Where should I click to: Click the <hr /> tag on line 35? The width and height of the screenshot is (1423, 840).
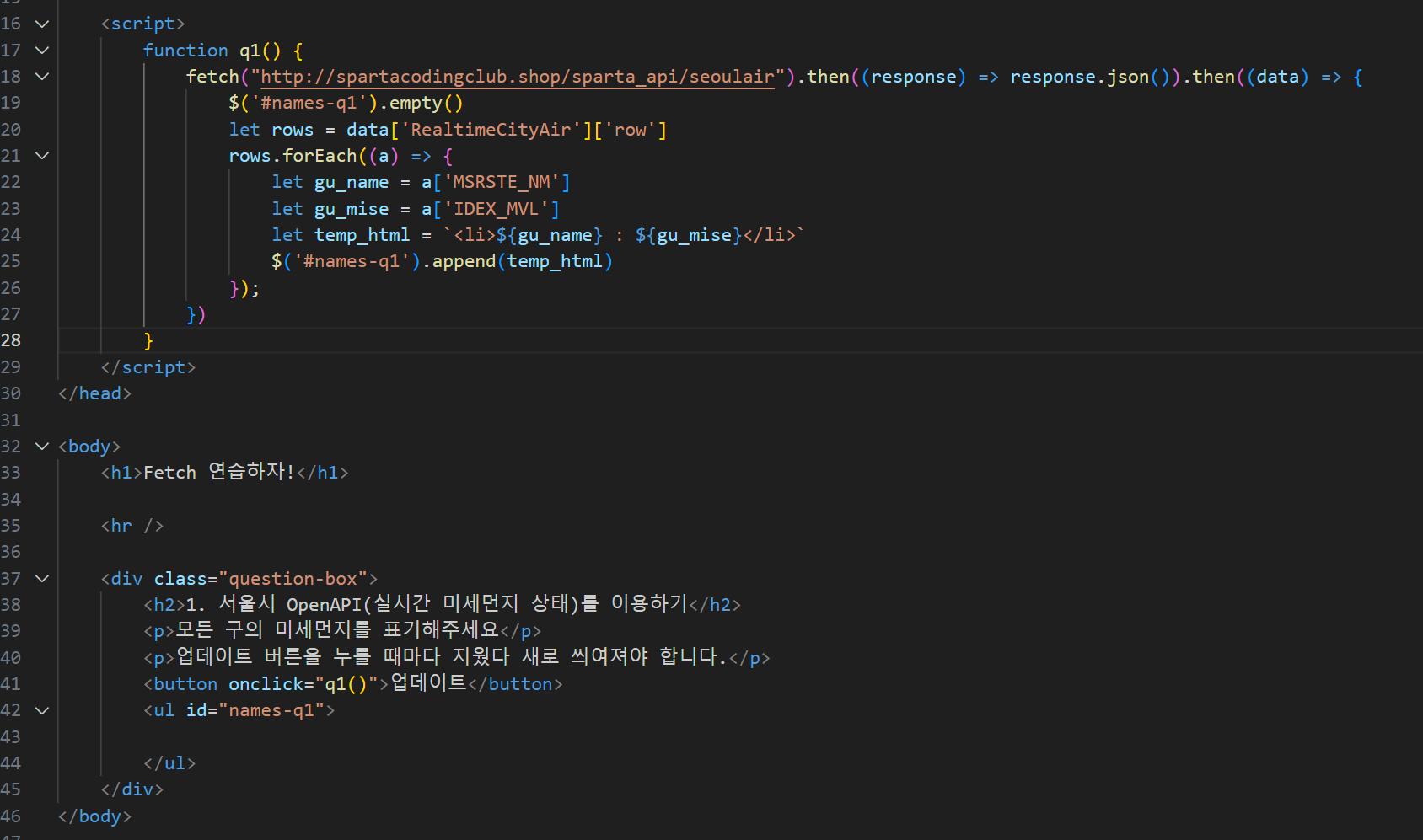(132, 526)
